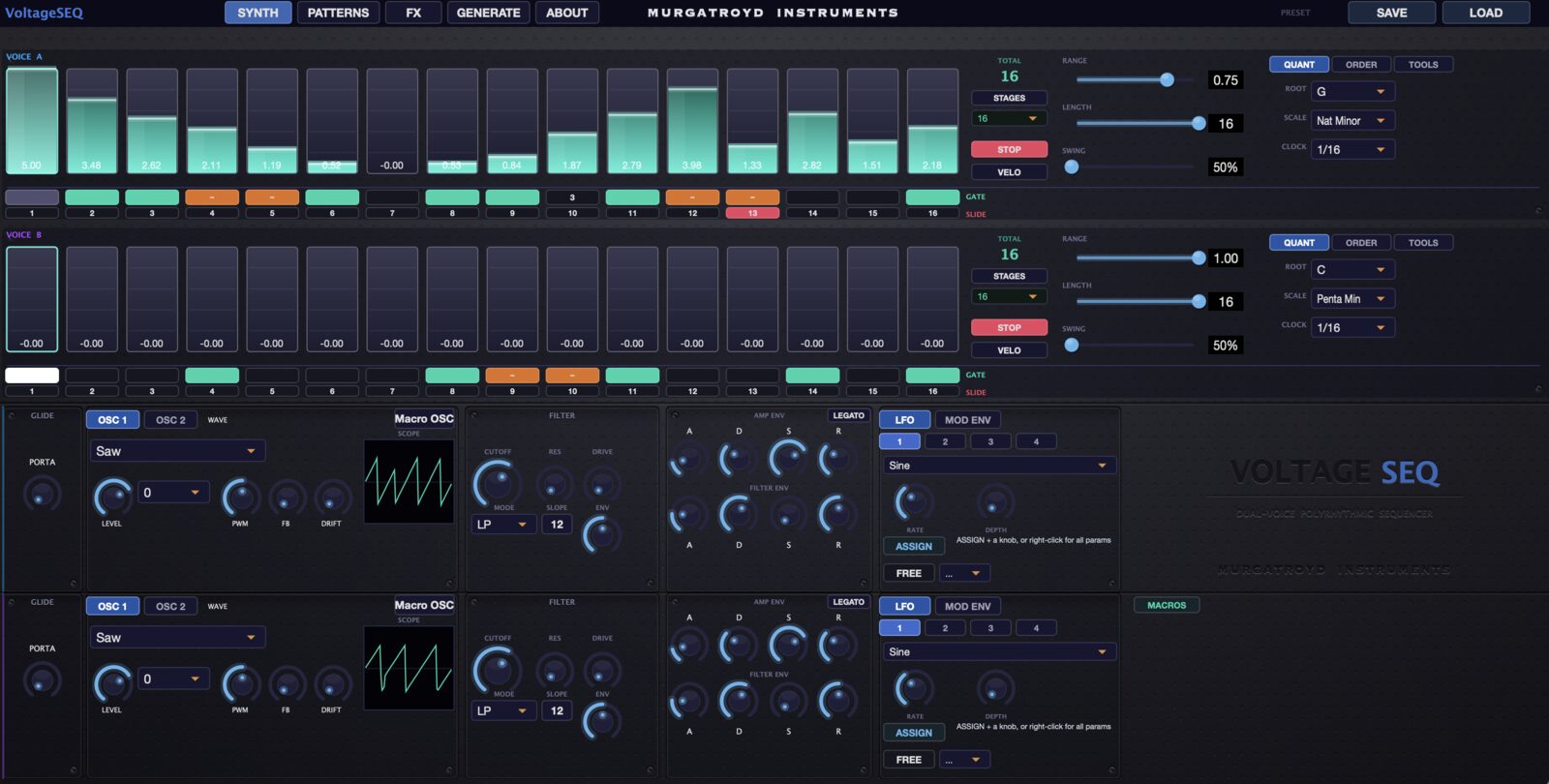
Task: Toggle Voice A step 5 slide
Action: click(272, 213)
